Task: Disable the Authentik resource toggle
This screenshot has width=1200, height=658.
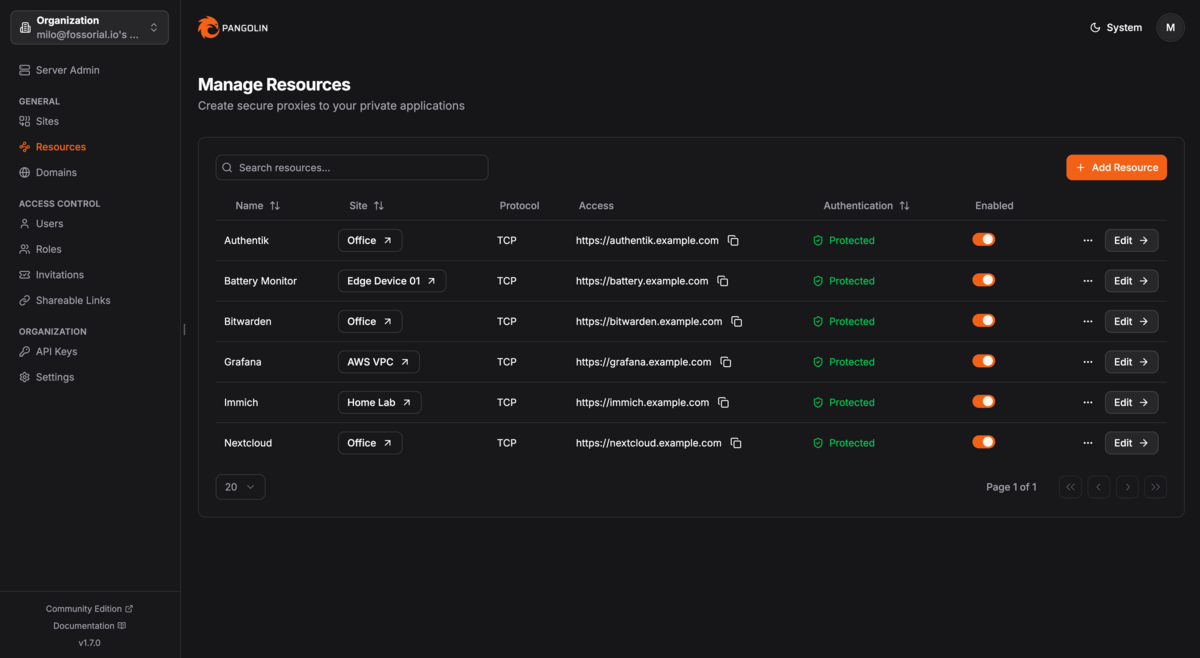Action: (x=983, y=240)
